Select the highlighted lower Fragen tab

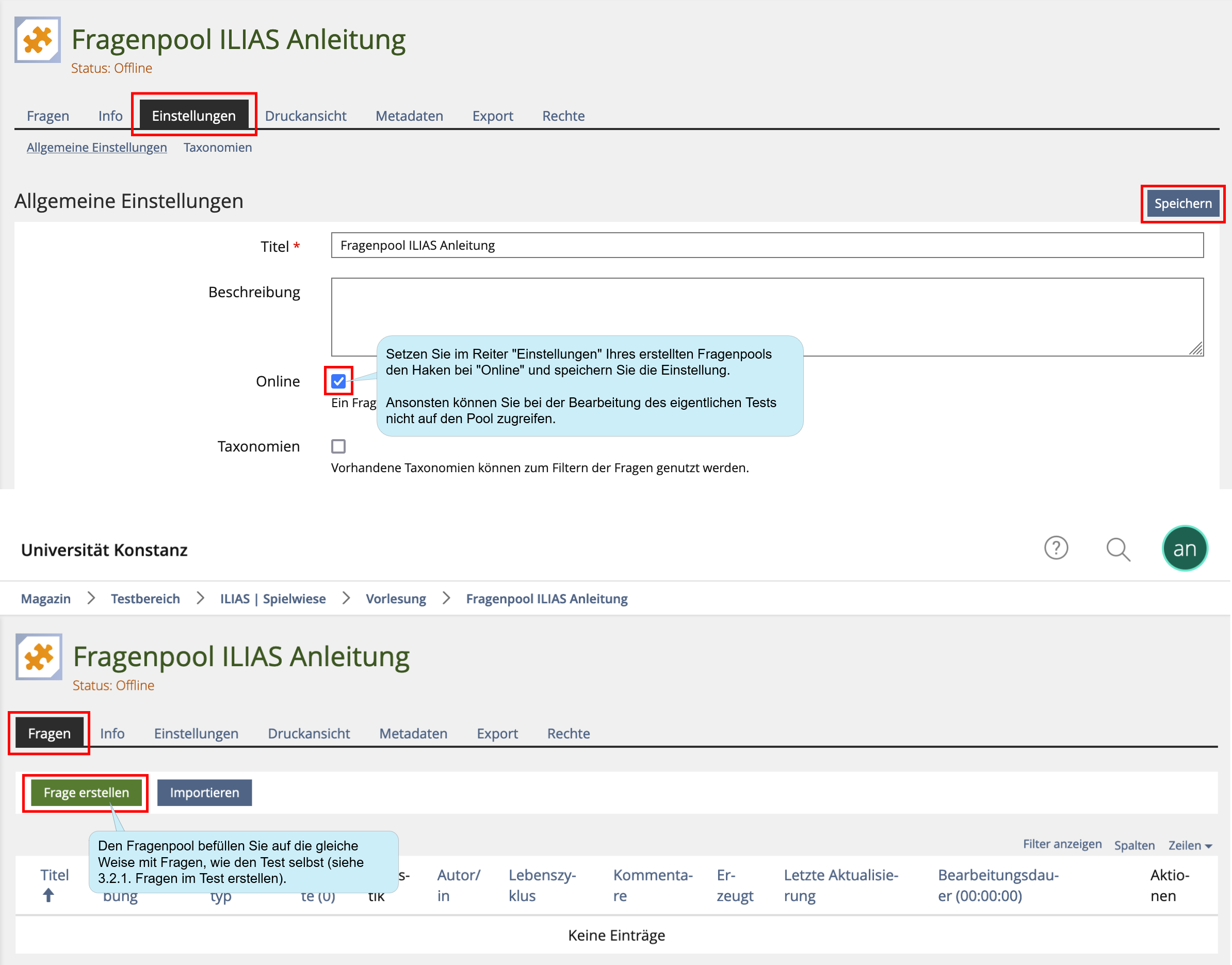[x=50, y=733]
